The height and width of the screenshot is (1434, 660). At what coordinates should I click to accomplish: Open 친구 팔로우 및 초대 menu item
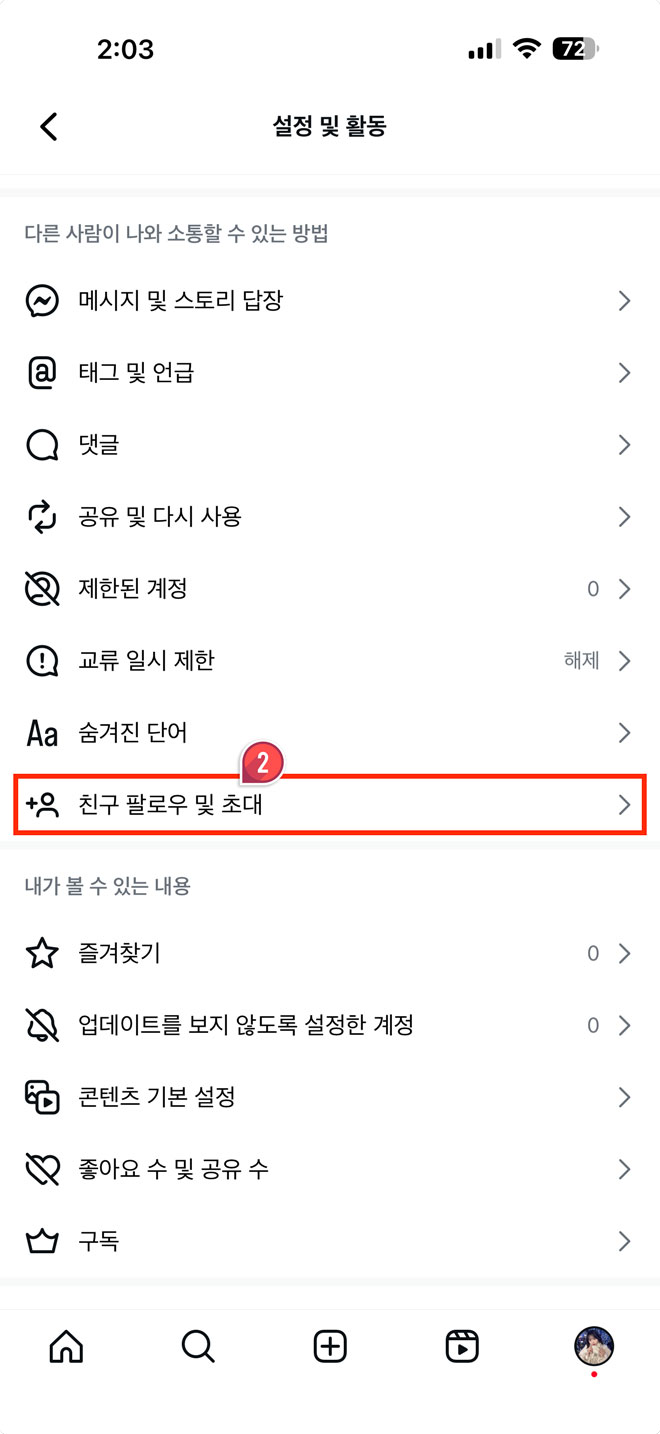(330, 804)
